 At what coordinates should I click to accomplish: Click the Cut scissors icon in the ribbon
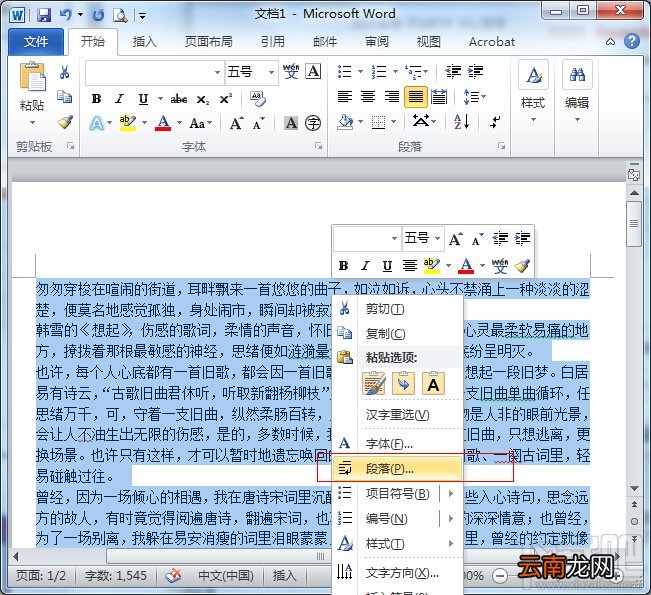coord(64,72)
